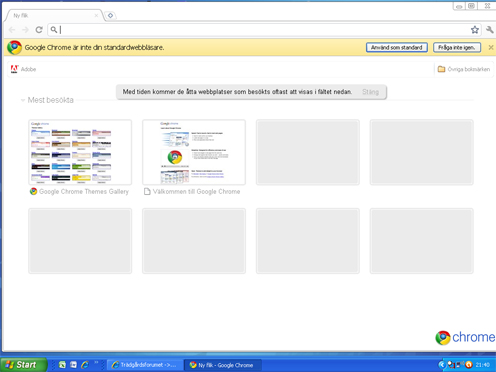Click the Windows Start button
Viewport: 496px width, 372px height.
[x=24, y=365]
